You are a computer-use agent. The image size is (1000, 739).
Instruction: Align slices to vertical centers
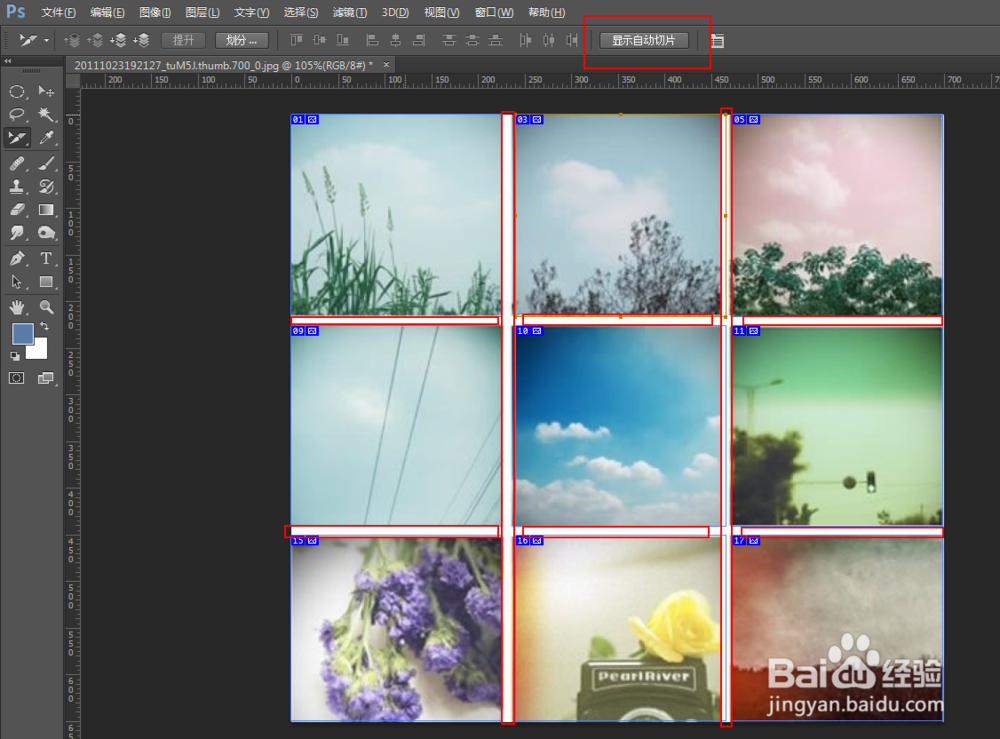coord(320,41)
